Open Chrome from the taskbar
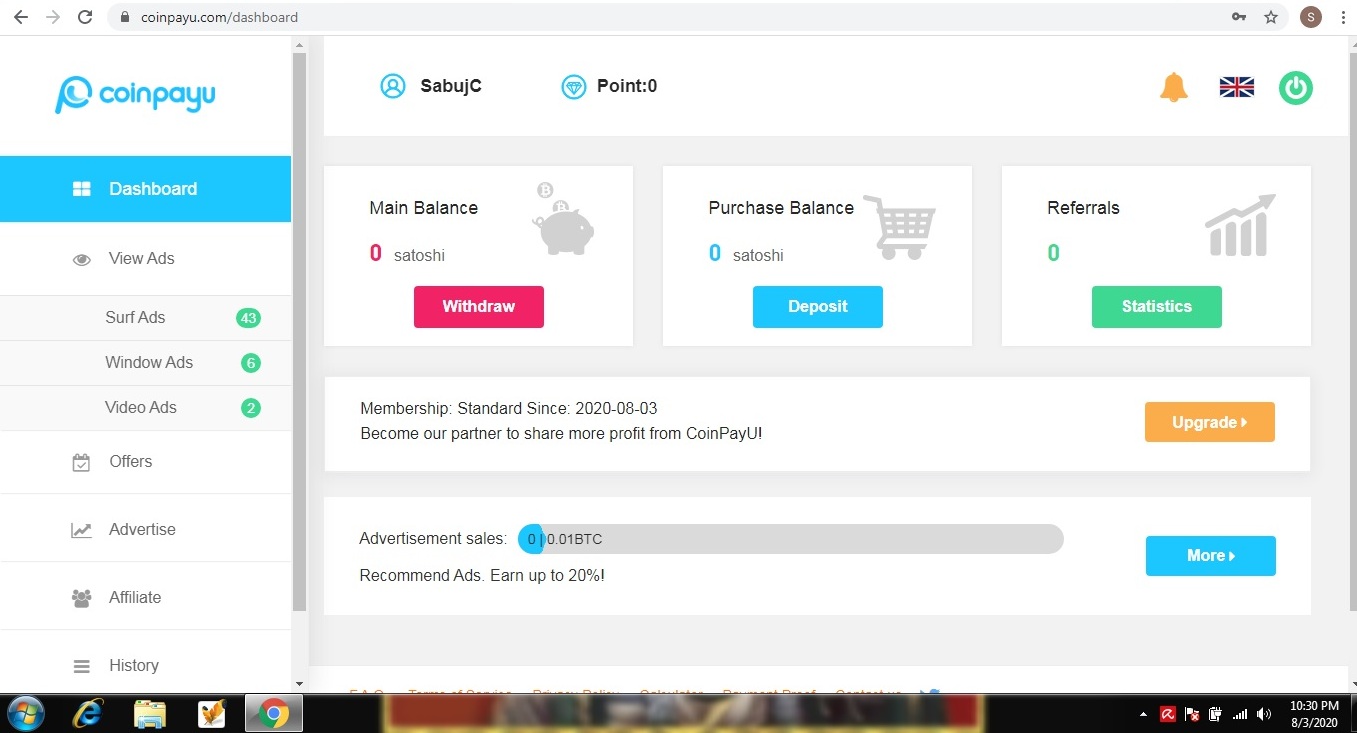 tap(273, 713)
